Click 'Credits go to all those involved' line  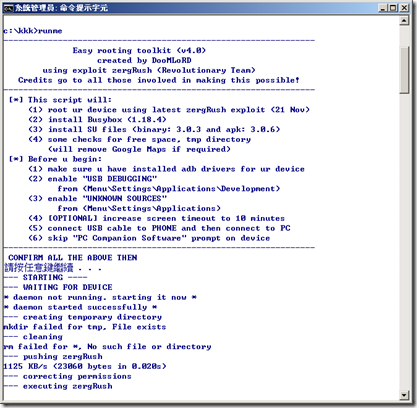click(x=159, y=80)
